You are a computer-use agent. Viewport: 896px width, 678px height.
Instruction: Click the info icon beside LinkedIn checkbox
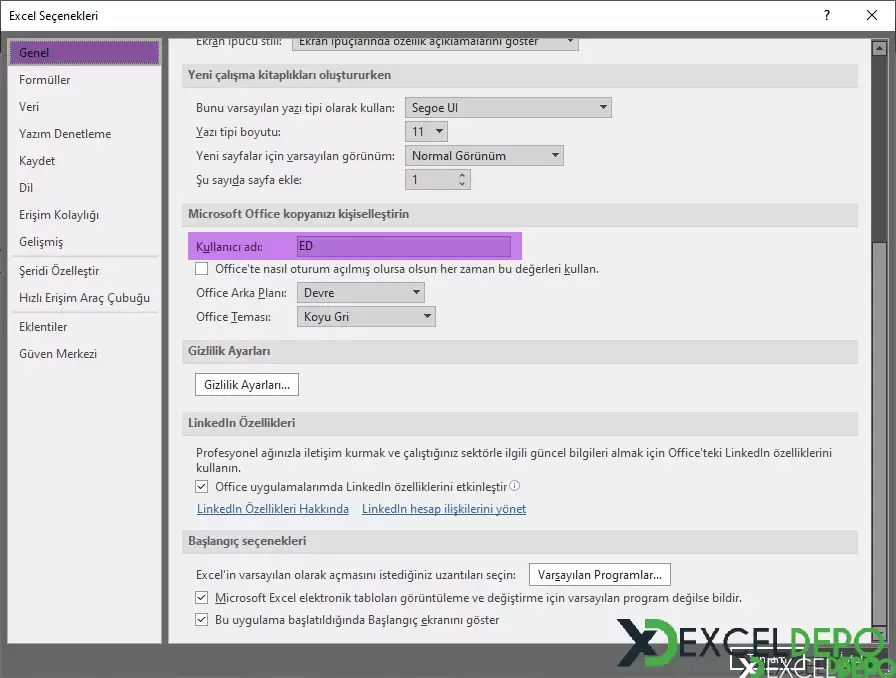point(515,486)
